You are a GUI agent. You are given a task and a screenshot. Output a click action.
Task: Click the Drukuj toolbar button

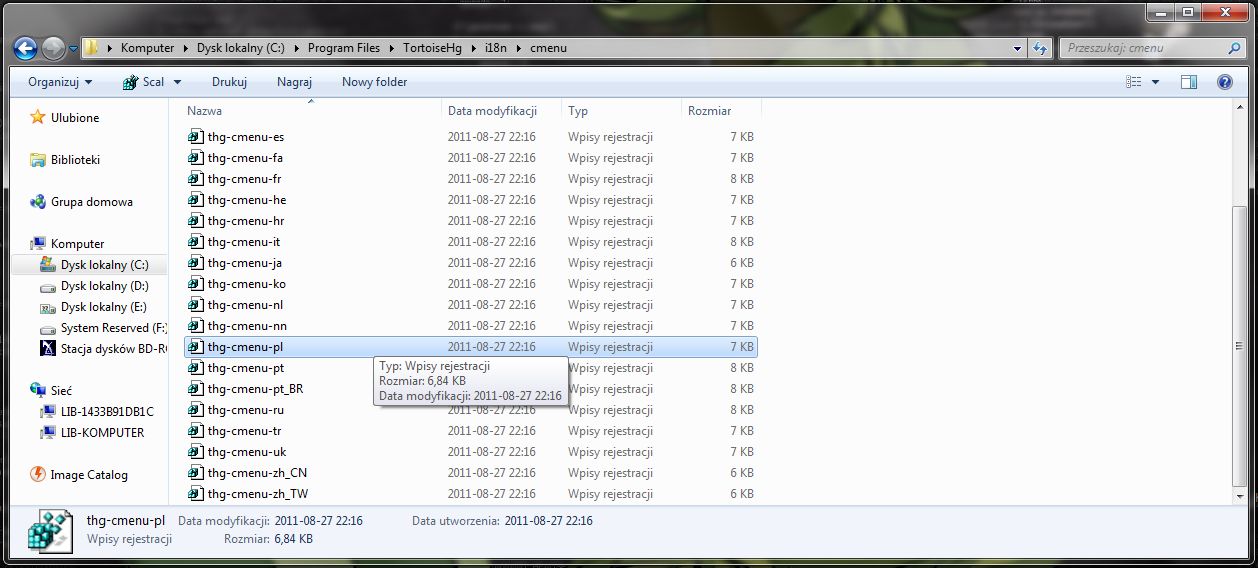[229, 82]
